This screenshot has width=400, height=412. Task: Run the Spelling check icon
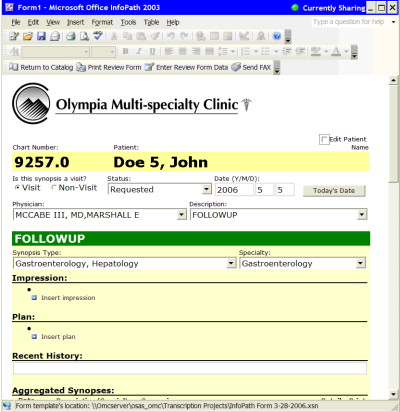tap(98, 36)
